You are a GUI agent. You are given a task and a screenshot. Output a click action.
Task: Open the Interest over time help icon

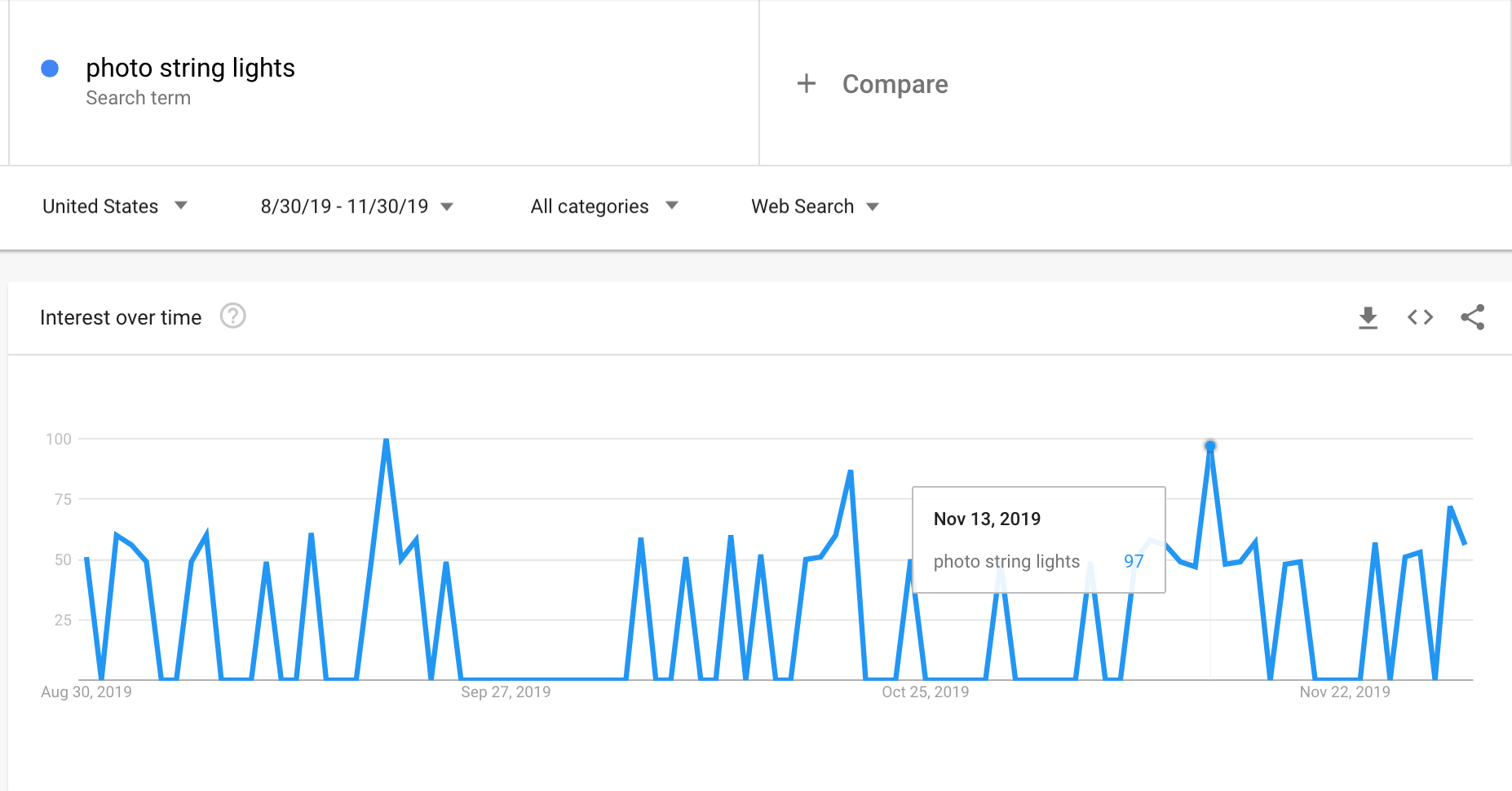pos(232,316)
